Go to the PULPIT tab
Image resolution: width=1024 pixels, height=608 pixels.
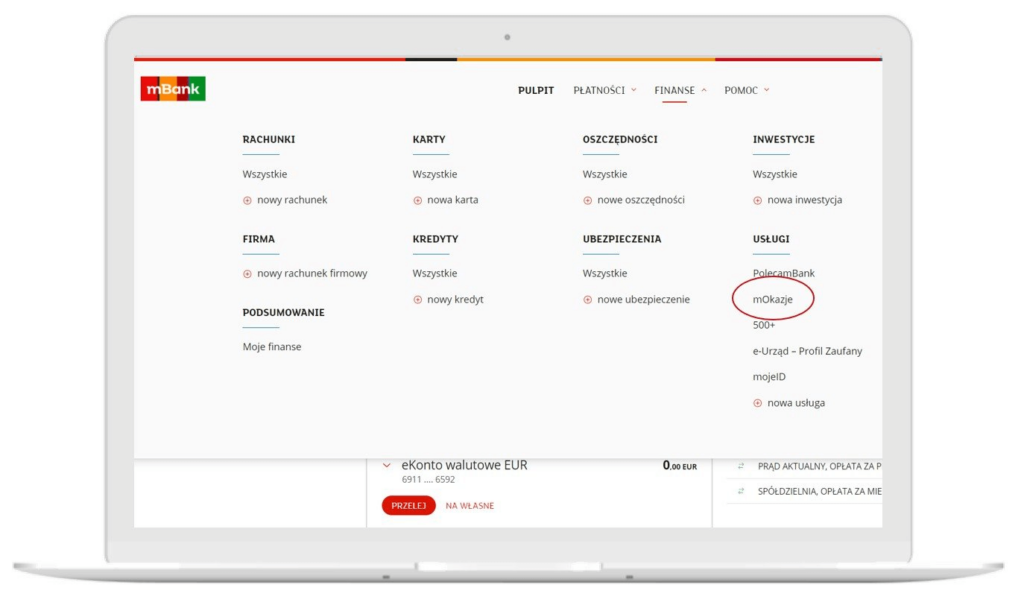[536, 90]
